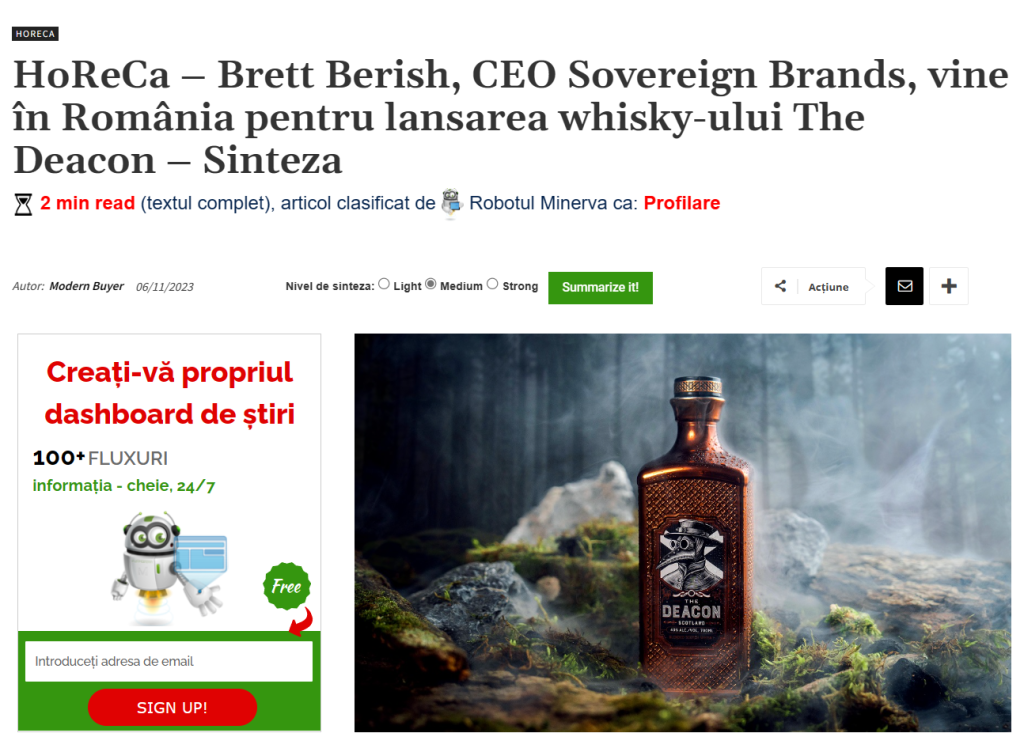Click the black envelope email icon
1024x752 pixels.
904,286
